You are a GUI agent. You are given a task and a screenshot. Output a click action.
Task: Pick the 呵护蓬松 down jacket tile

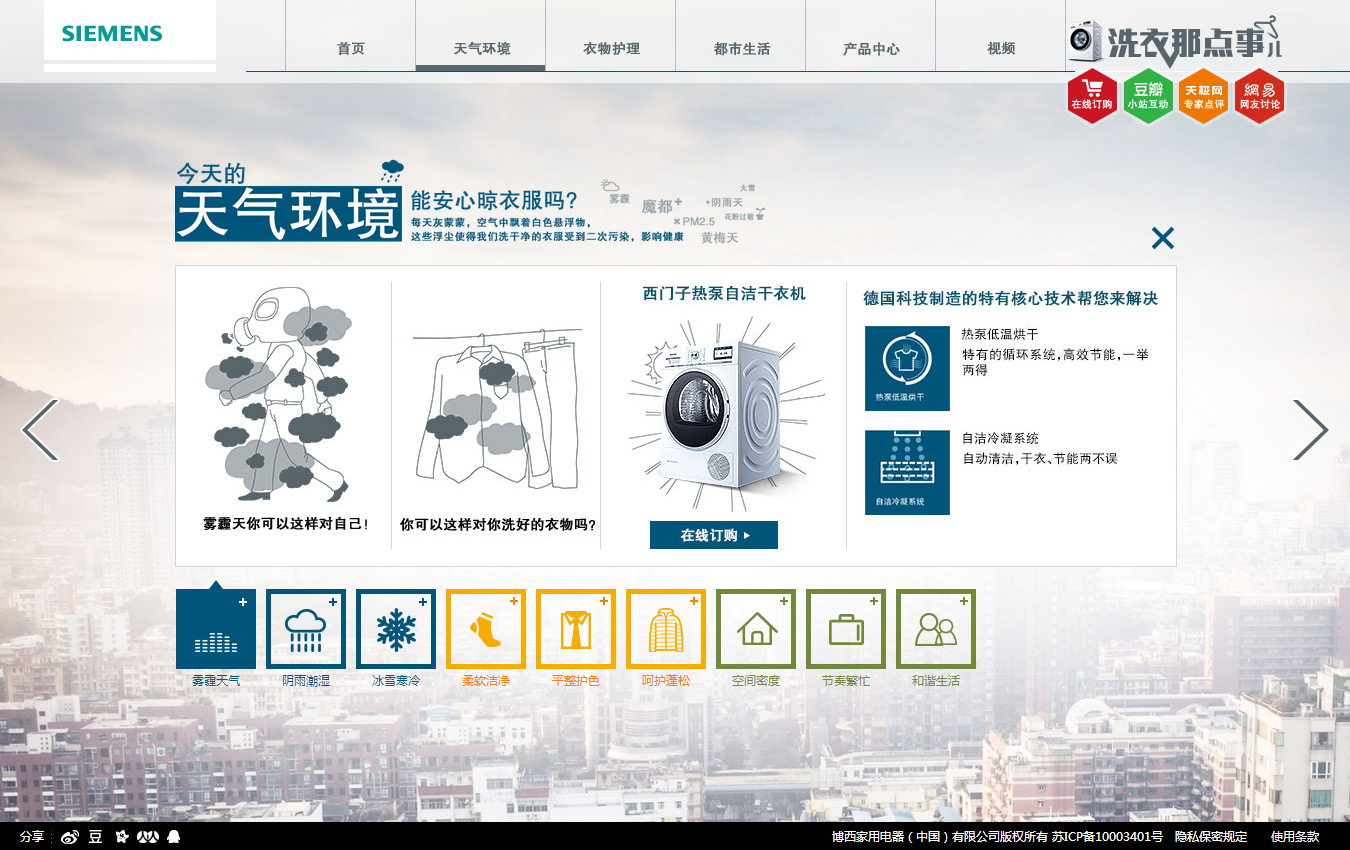coord(666,629)
